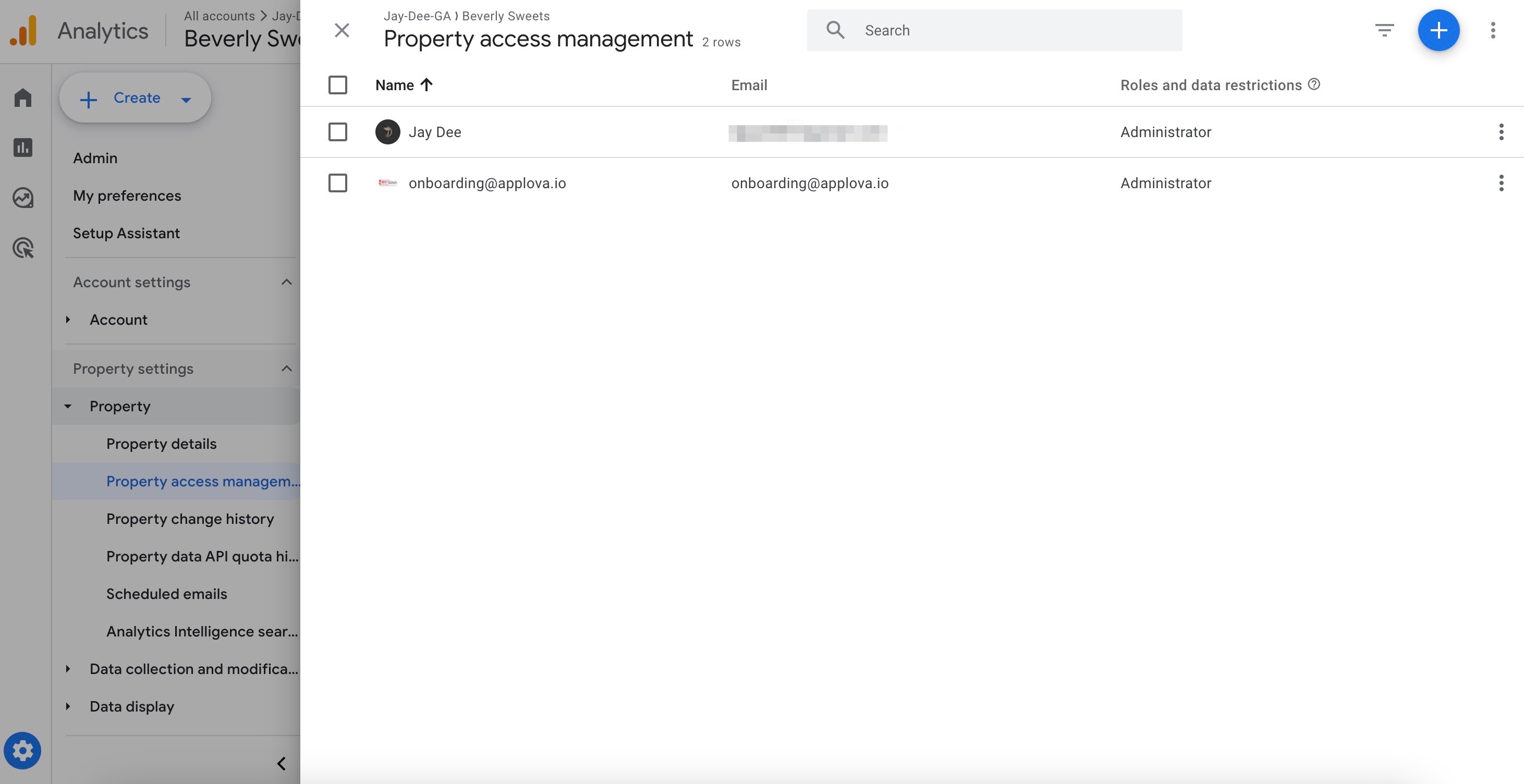Click the blue add user plus button

coord(1438,30)
